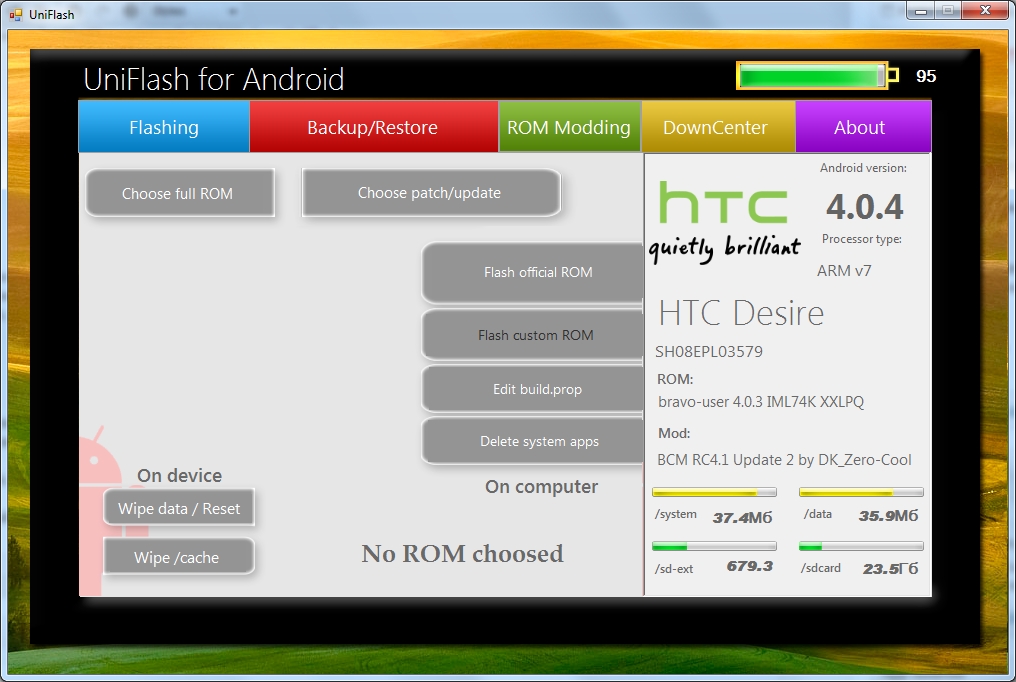Click the Android version: label
Screen dimensions: 1016x682
(863, 168)
